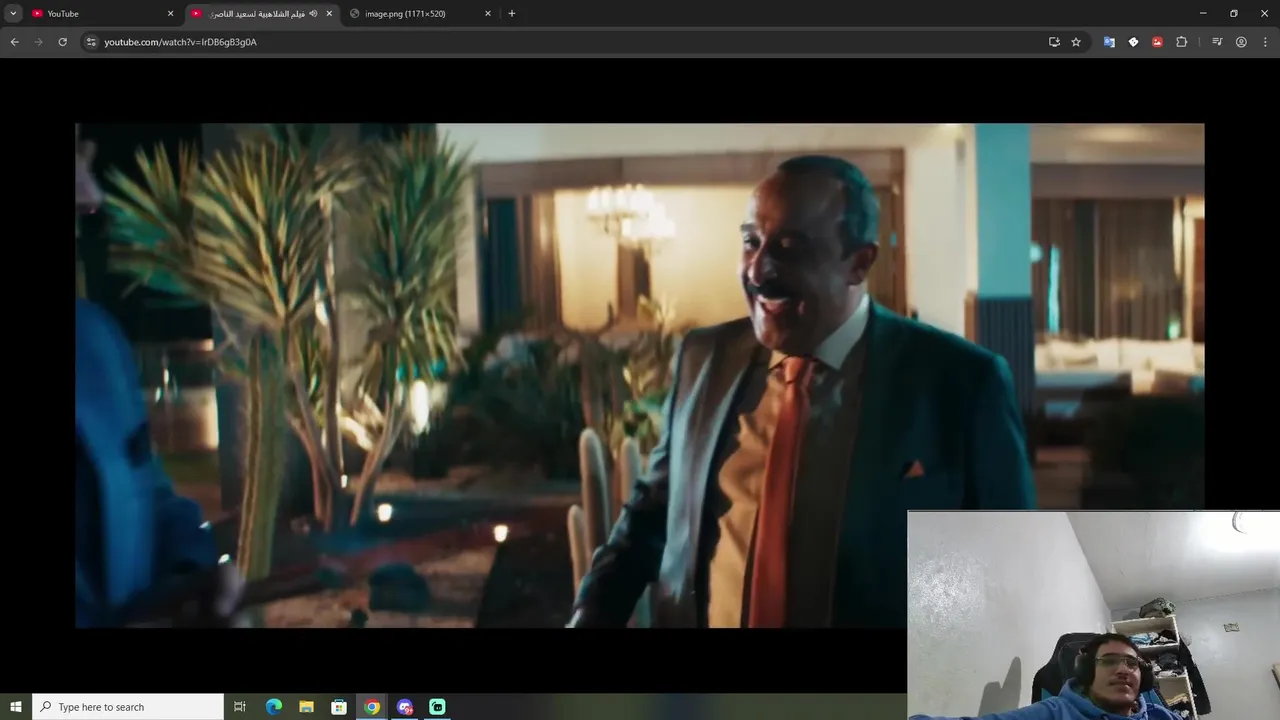Close the image.png tab
This screenshot has height=720, width=1280.
tap(488, 13)
